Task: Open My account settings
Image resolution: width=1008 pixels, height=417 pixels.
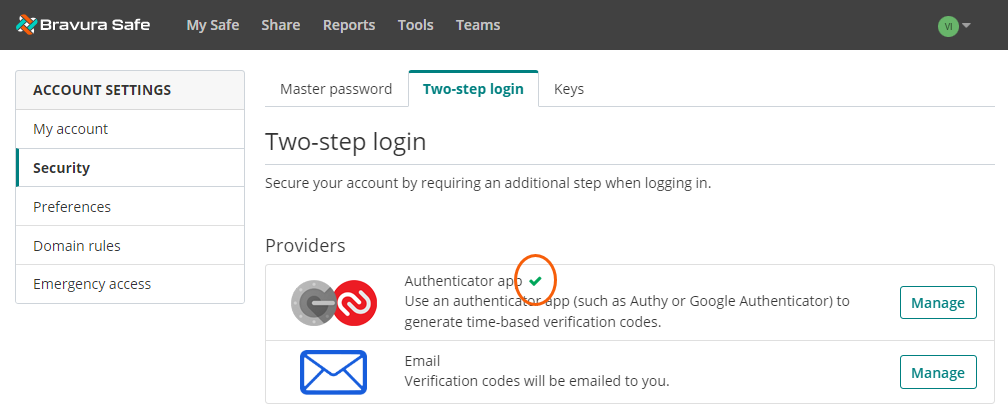Action: click(x=130, y=129)
